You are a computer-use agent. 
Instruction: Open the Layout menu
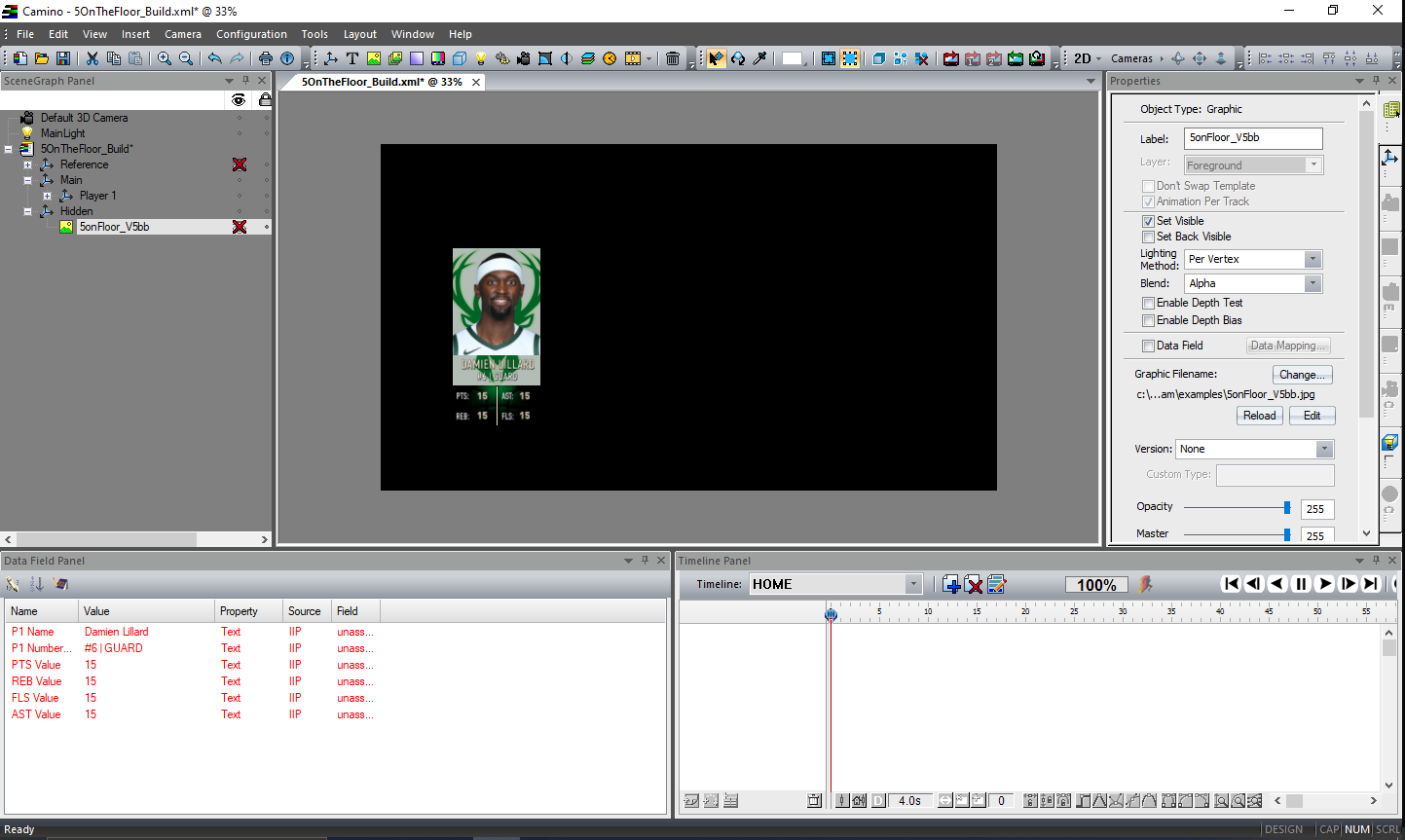pos(359,34)
